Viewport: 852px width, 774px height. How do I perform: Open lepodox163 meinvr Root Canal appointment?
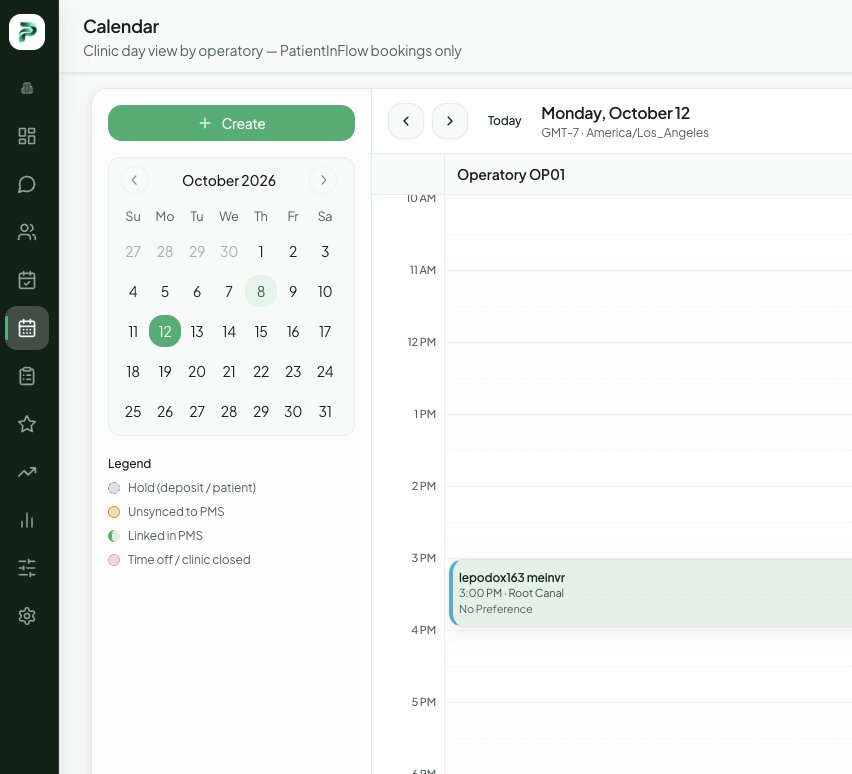(x=650, y=593)
